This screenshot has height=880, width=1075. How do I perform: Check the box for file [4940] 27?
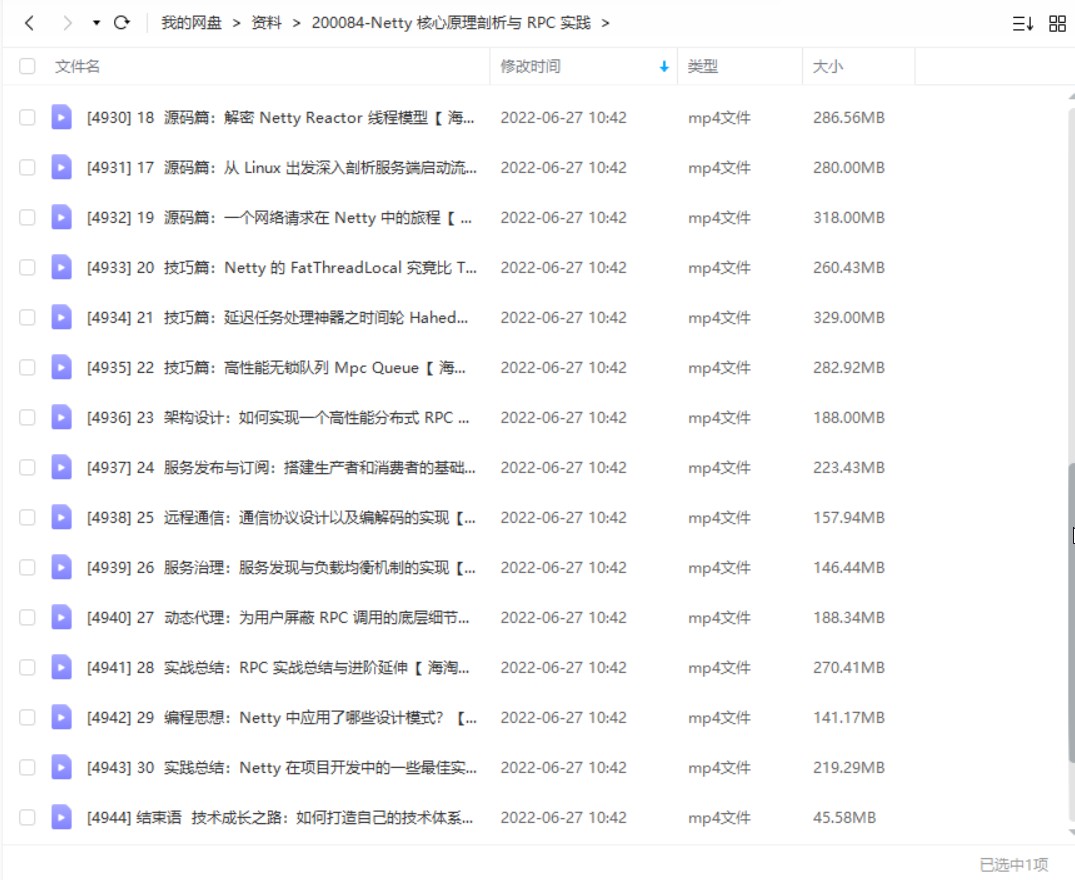point(27,618)
